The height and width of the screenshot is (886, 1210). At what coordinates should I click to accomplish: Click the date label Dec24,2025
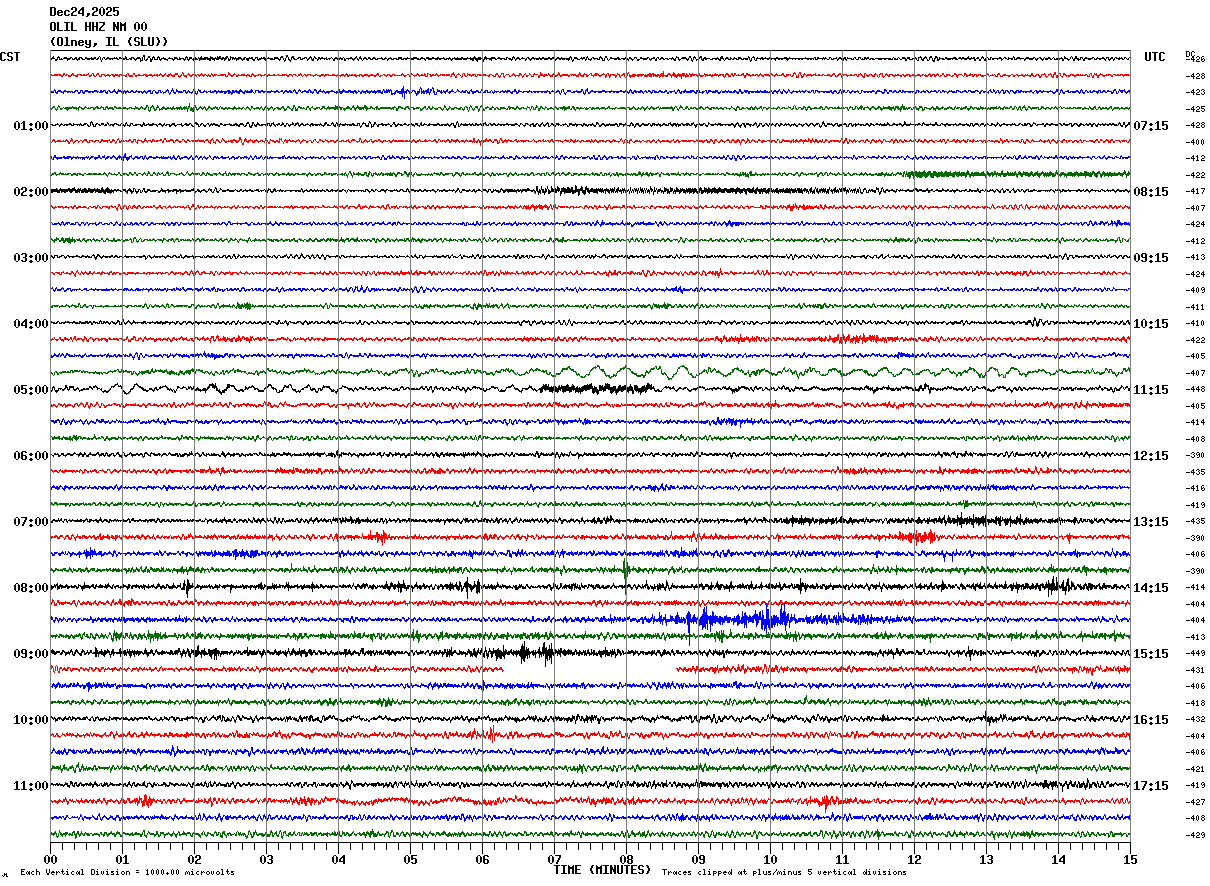pos(84,12)
